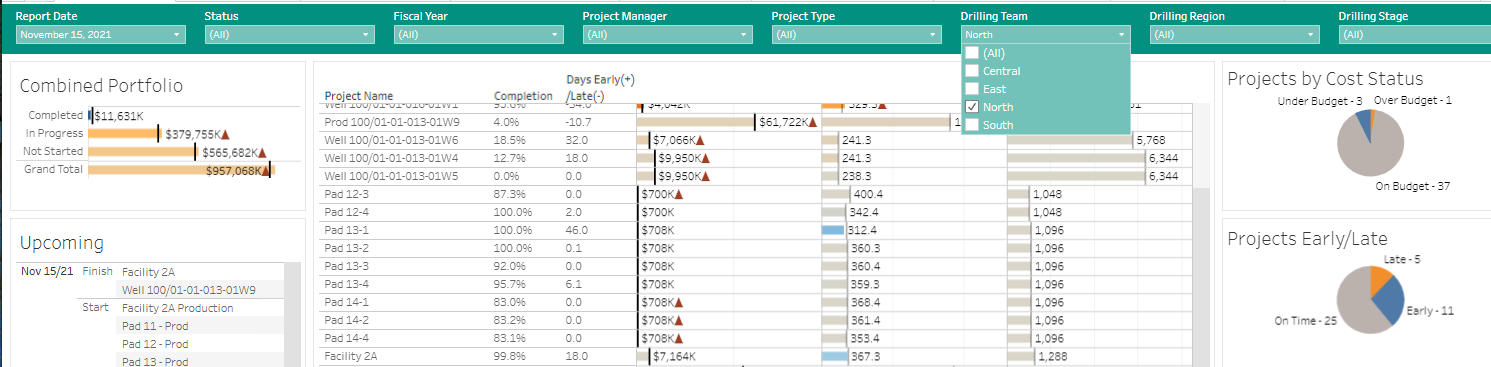This screenshot has width=1491, height=367.
Task: Open the Drilling Region dropdown
Action: [x=1234, y=35]
